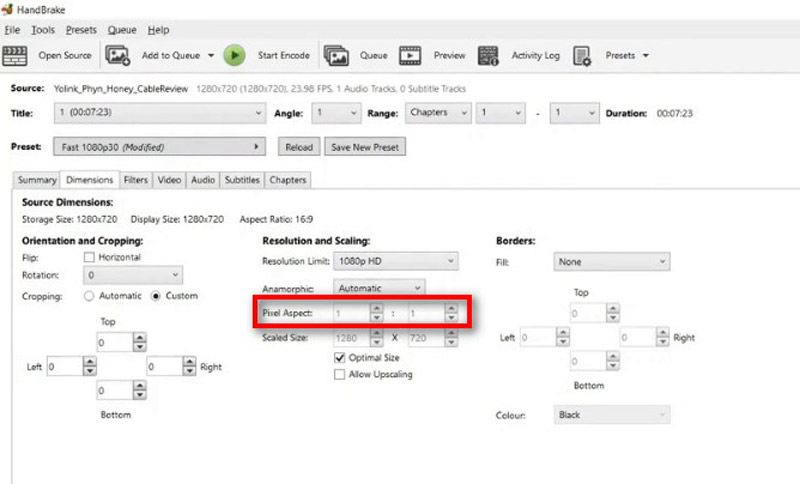Open the Angle dropdown

[x=336, y=113]
